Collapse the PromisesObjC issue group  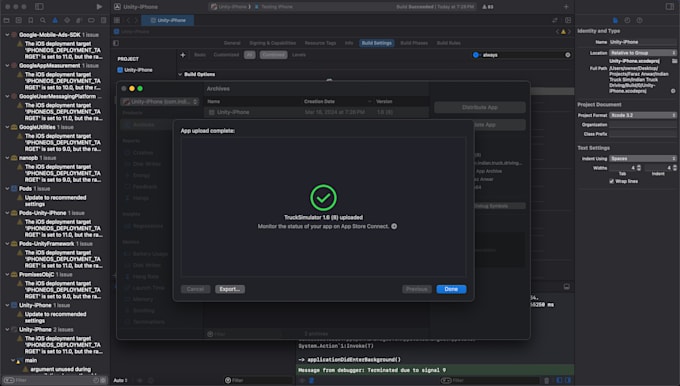pyautogui.click(x=7, y=274)
